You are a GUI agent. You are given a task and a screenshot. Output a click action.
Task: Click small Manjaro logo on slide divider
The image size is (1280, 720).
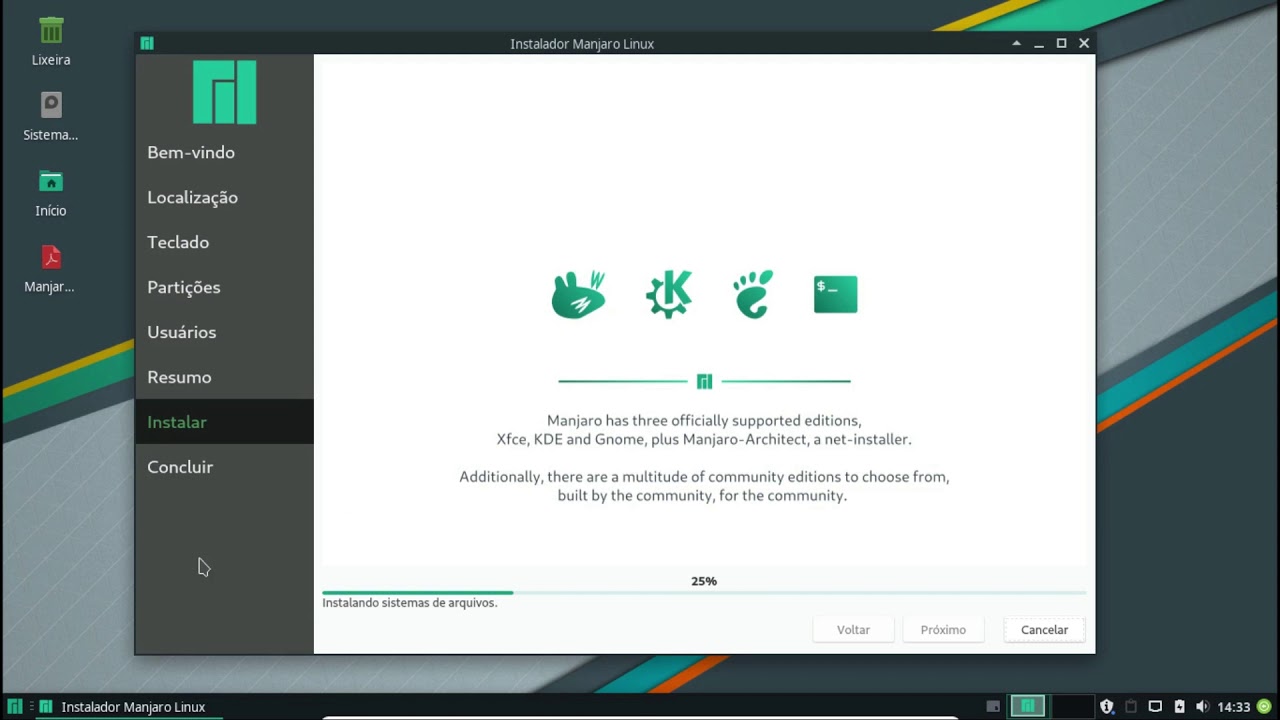tap(704, 381)
